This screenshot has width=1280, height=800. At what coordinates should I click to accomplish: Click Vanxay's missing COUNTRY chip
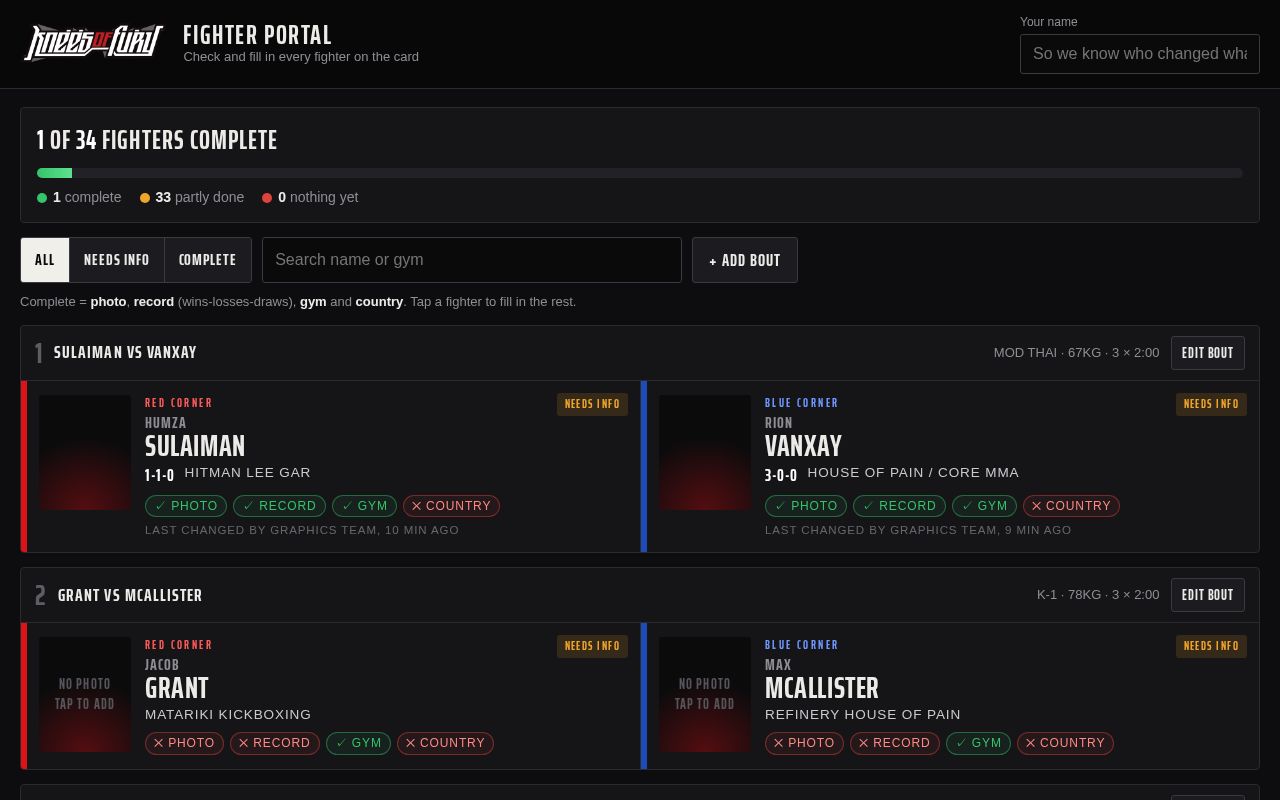pyautogui.click(x=1071, y=506)
